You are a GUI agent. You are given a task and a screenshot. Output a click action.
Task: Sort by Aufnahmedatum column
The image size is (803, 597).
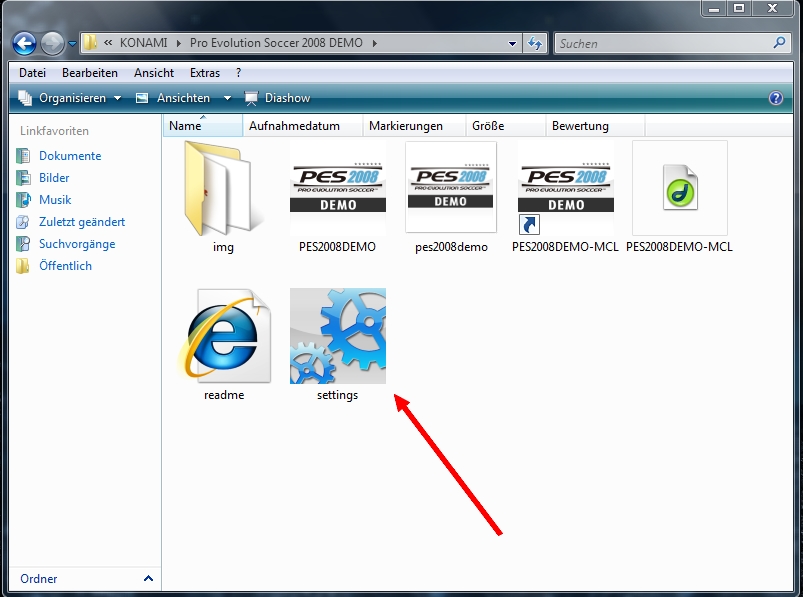click(x=303, y=126)
